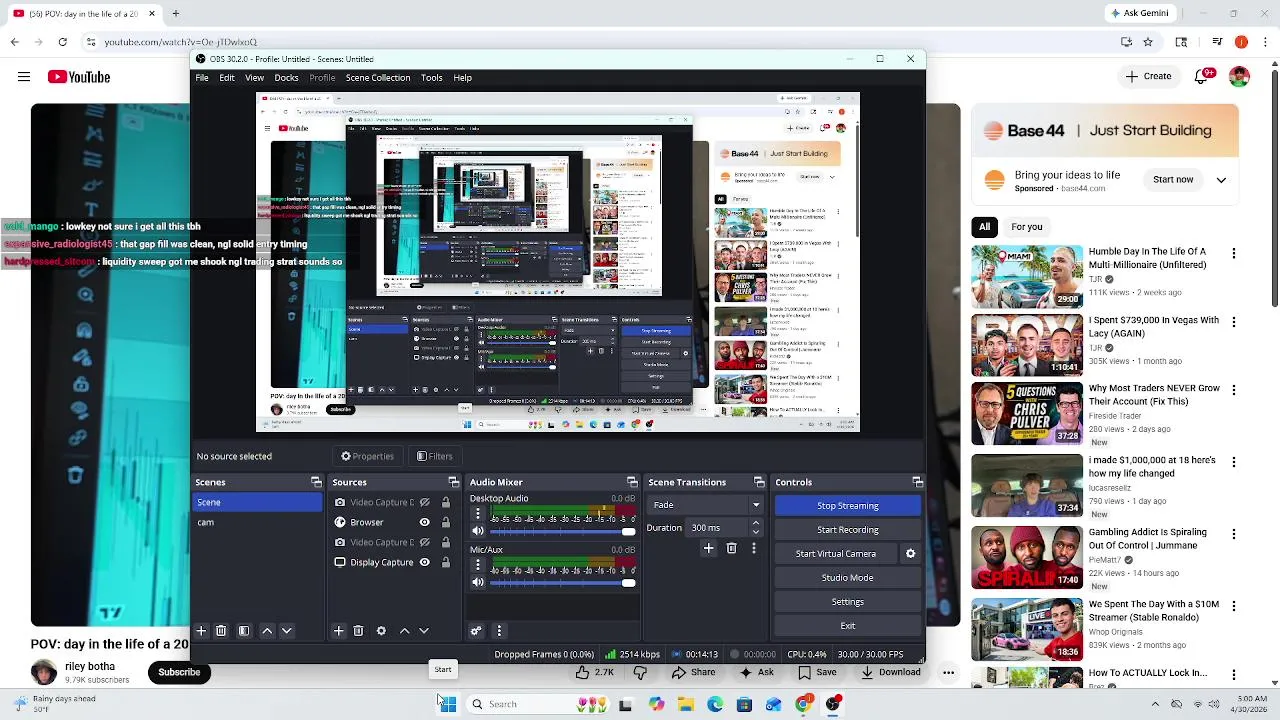The width and height of the screenshot is (1280, 720).
Task: Open the Mic/Aux three-dot menu
Action: [478, 565]
